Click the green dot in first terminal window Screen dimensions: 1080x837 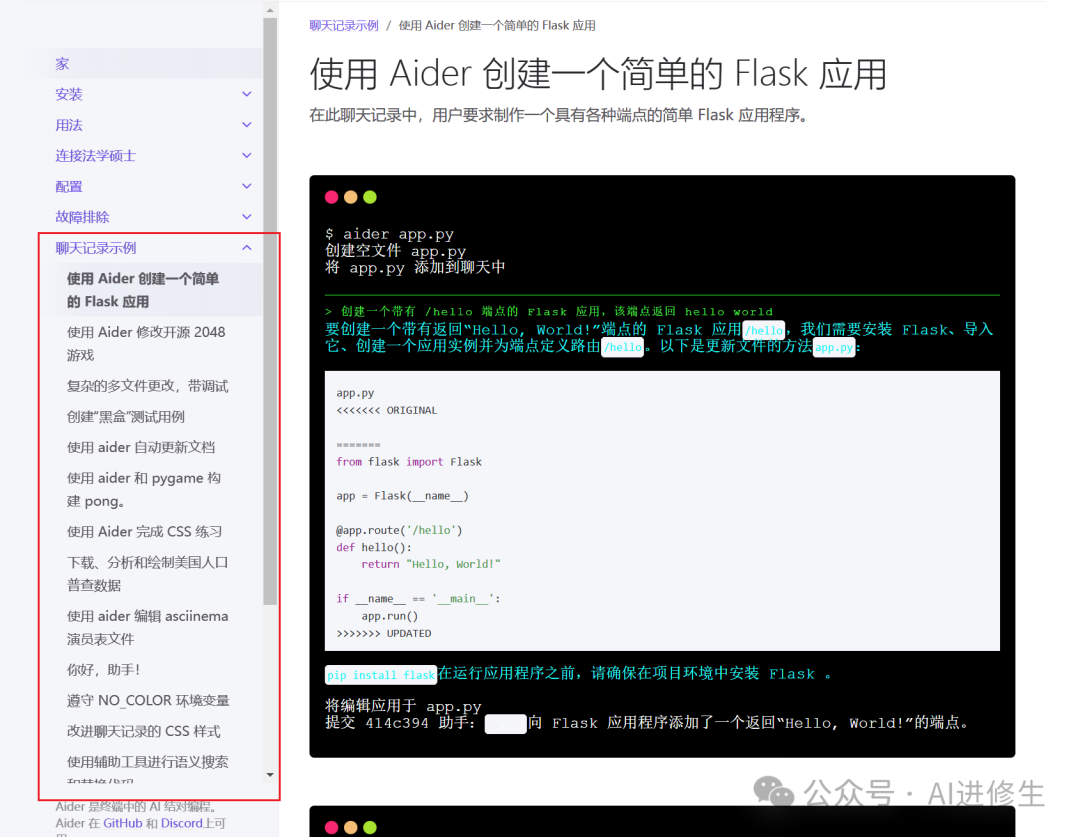pos(370,197)
